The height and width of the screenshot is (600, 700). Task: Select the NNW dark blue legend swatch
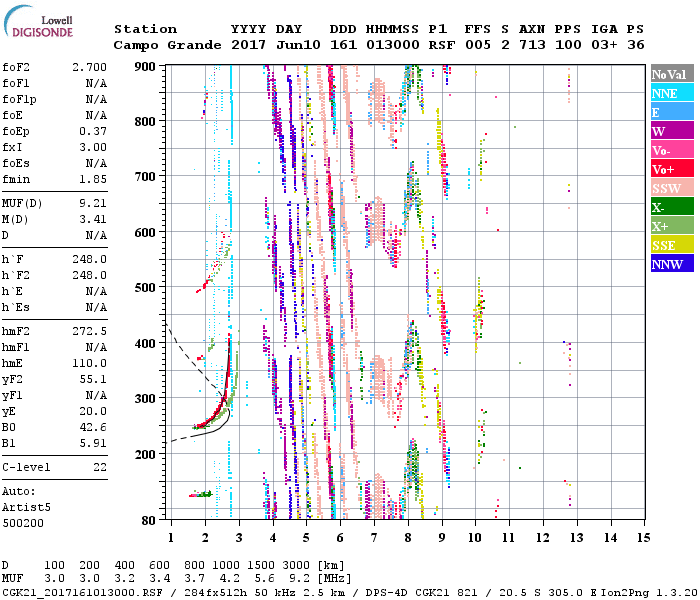click(x=672, y=263)
